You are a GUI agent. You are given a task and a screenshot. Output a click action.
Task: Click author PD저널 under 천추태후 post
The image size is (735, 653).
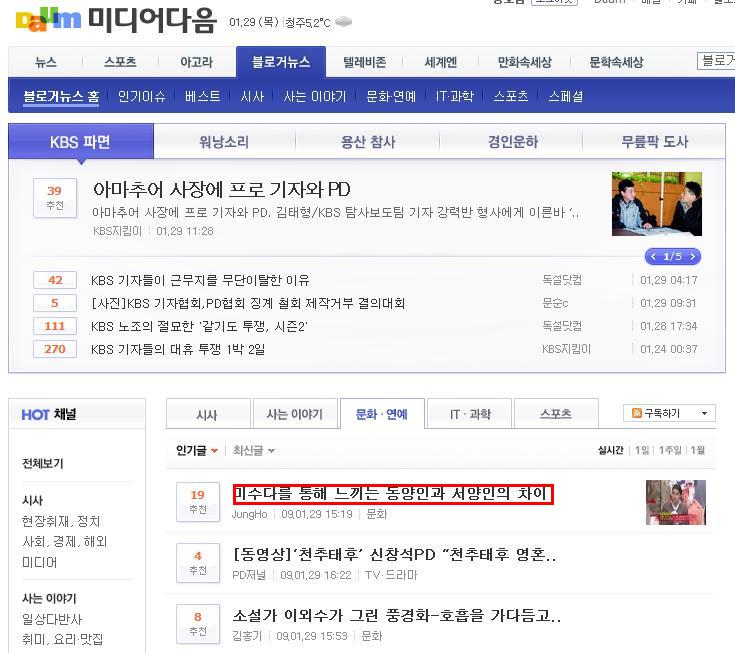coord(249,575)
